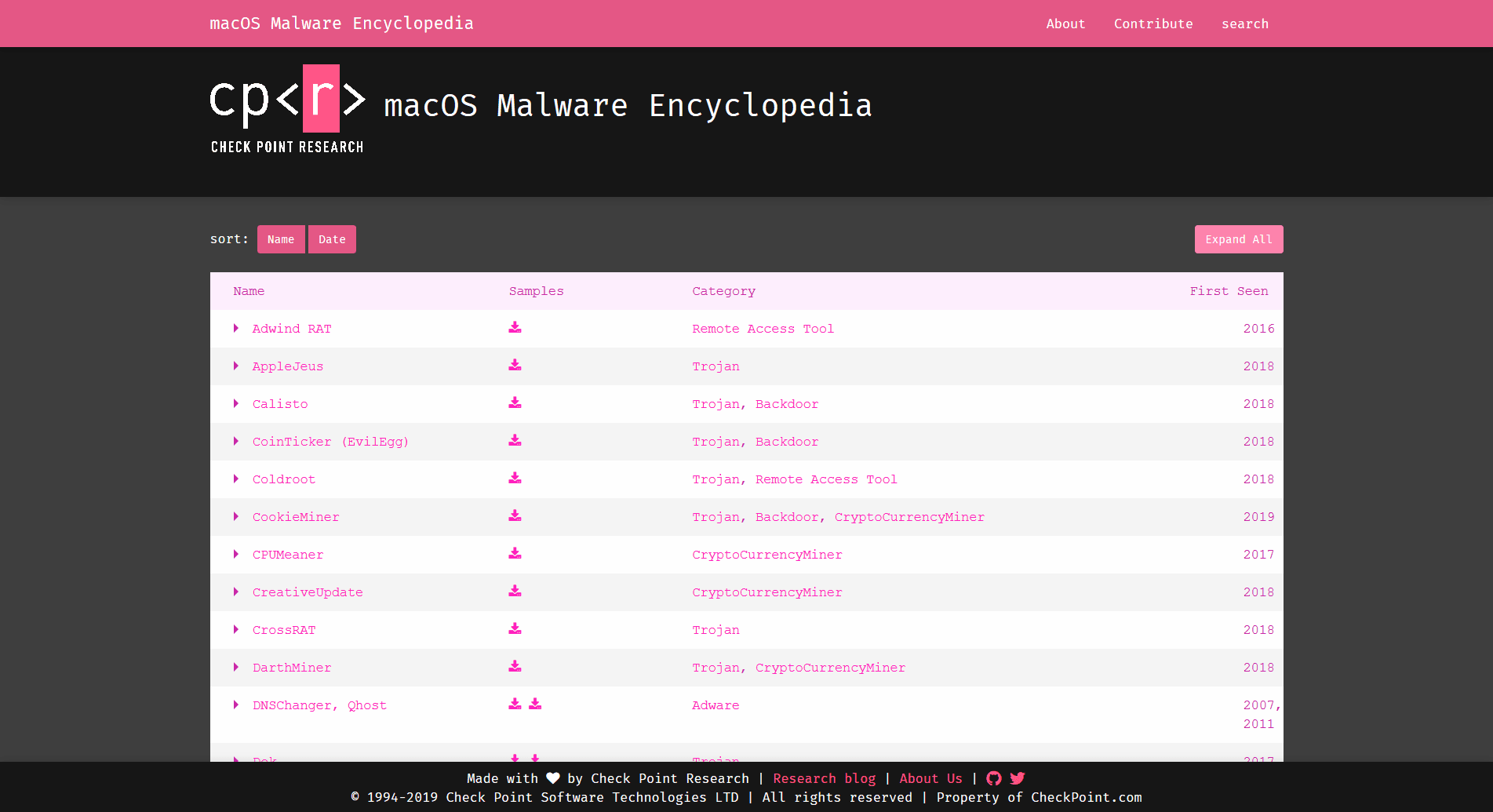Open the CoinTicker (EvilEgg) entry name

click(x=330, y=442)
